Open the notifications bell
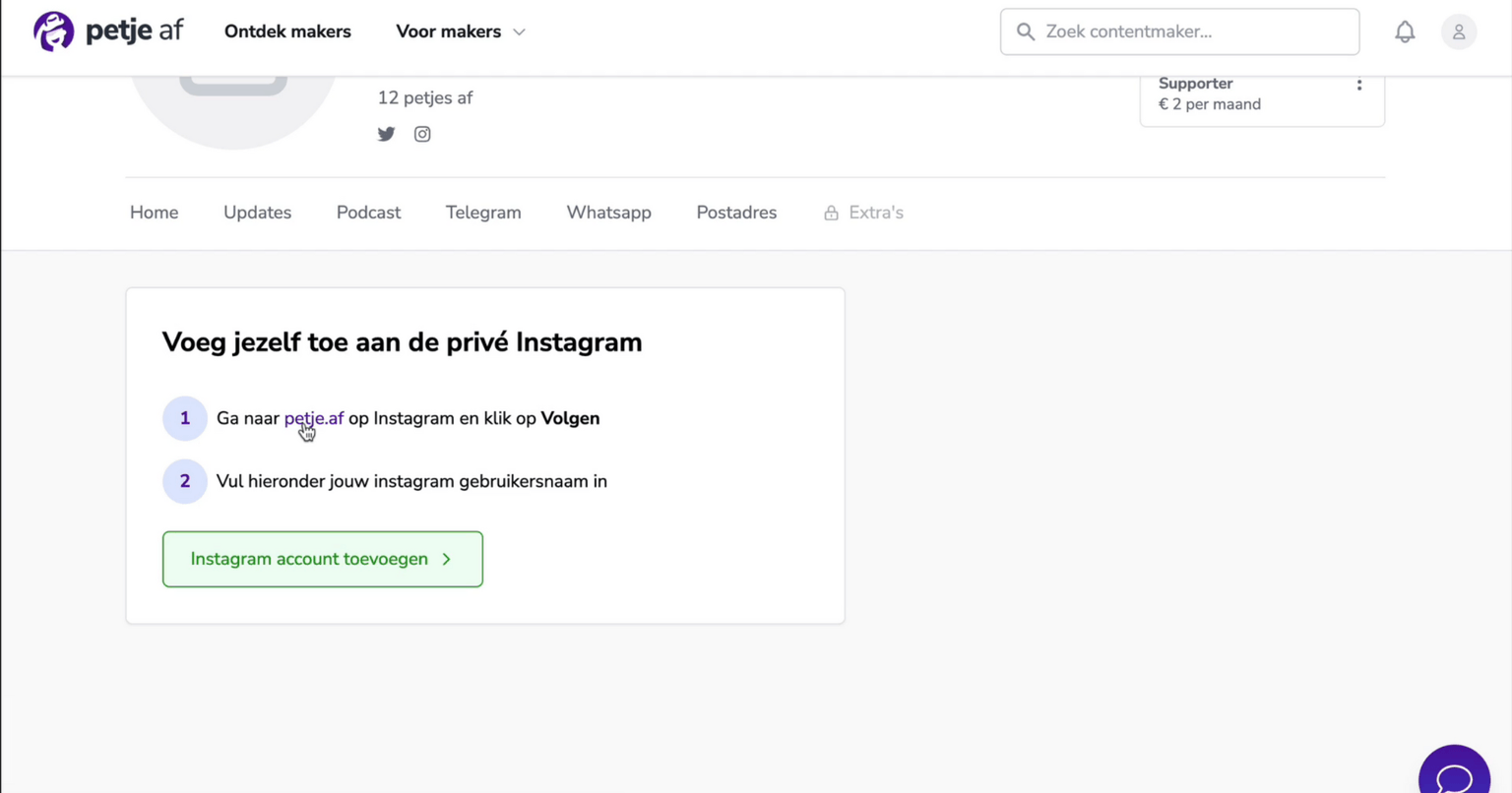This screenshot has width=1512, height=793. tap(1405, 31)
